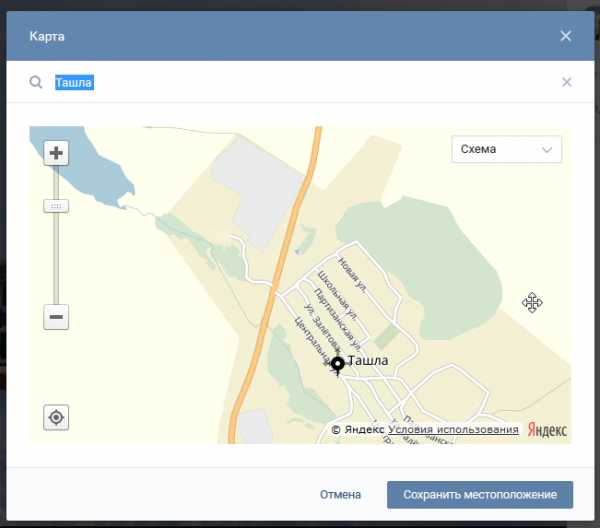Click the Партизанская ул. street label

[337, 319]
